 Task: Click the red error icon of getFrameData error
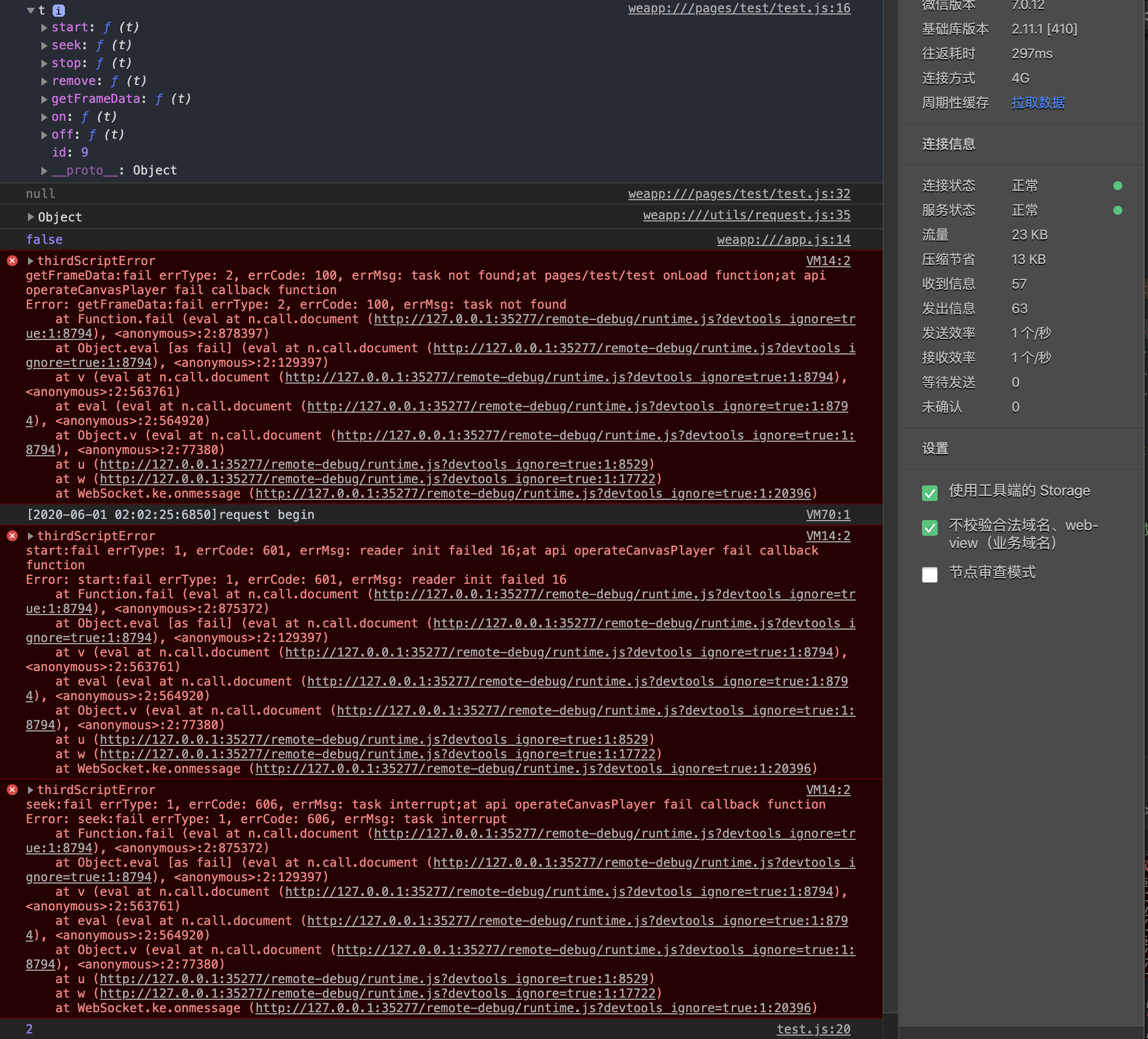12,261
